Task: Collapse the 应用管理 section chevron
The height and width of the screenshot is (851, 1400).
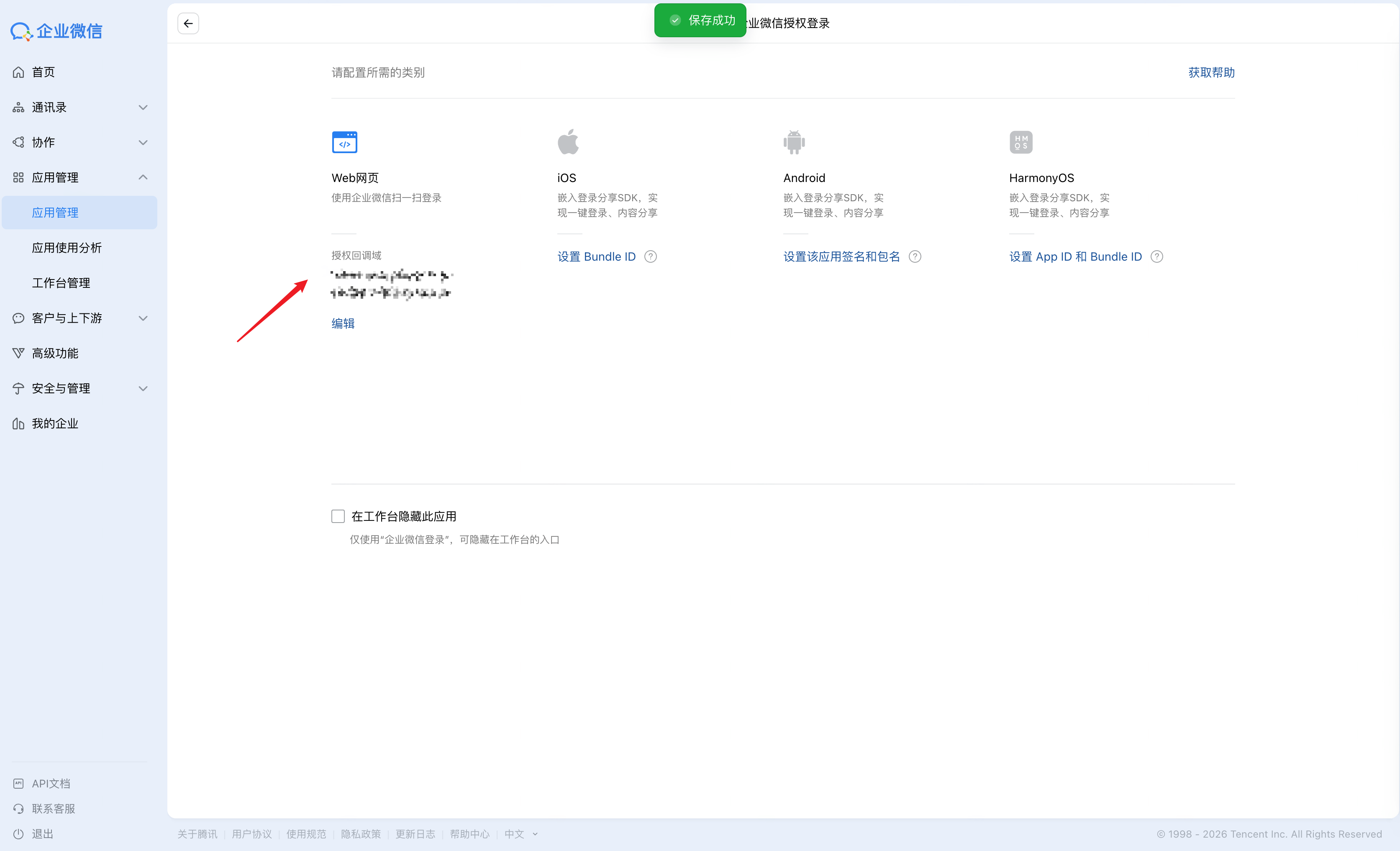Action: tap(143, 178)
